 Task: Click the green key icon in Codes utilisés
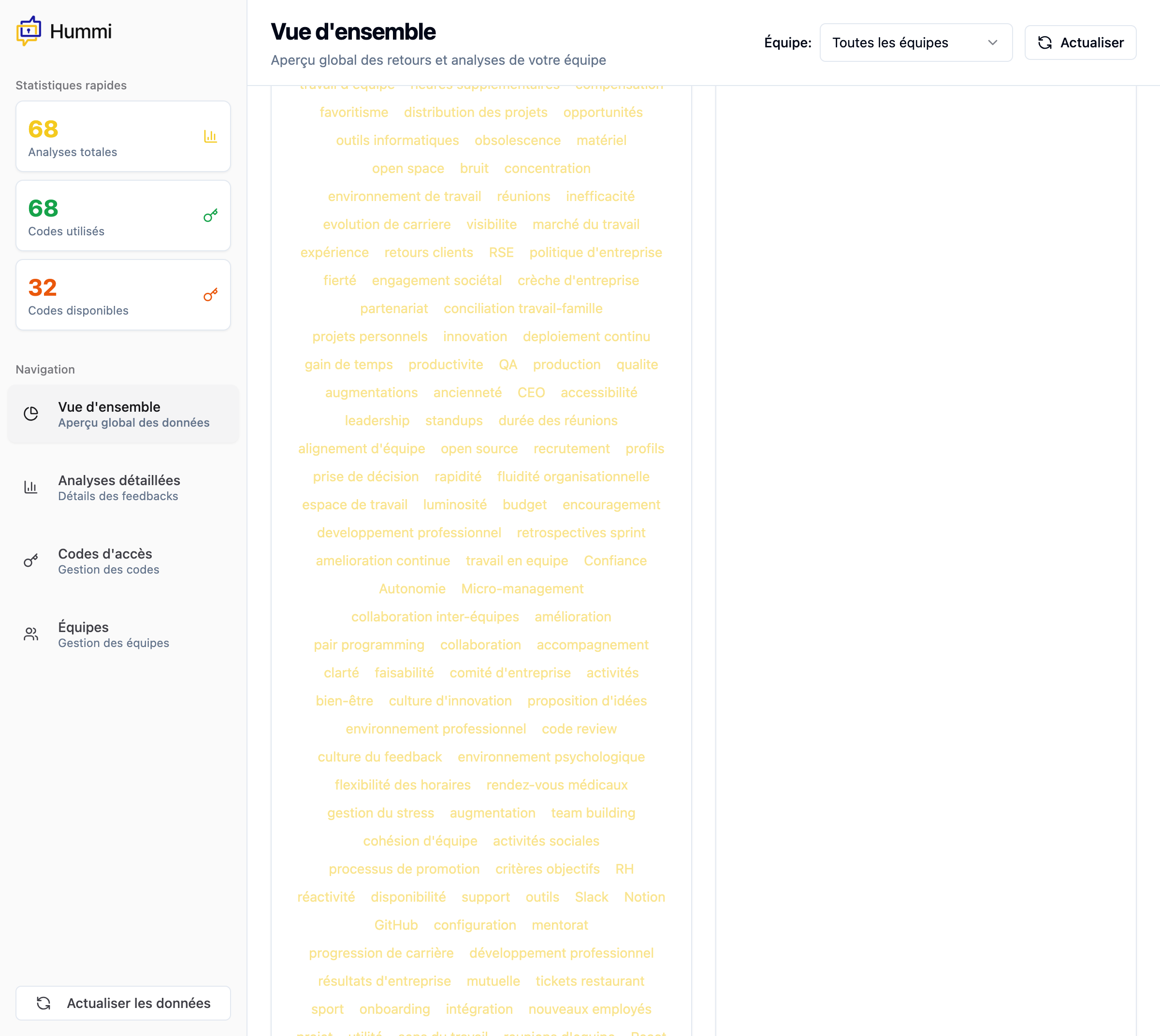210,216
